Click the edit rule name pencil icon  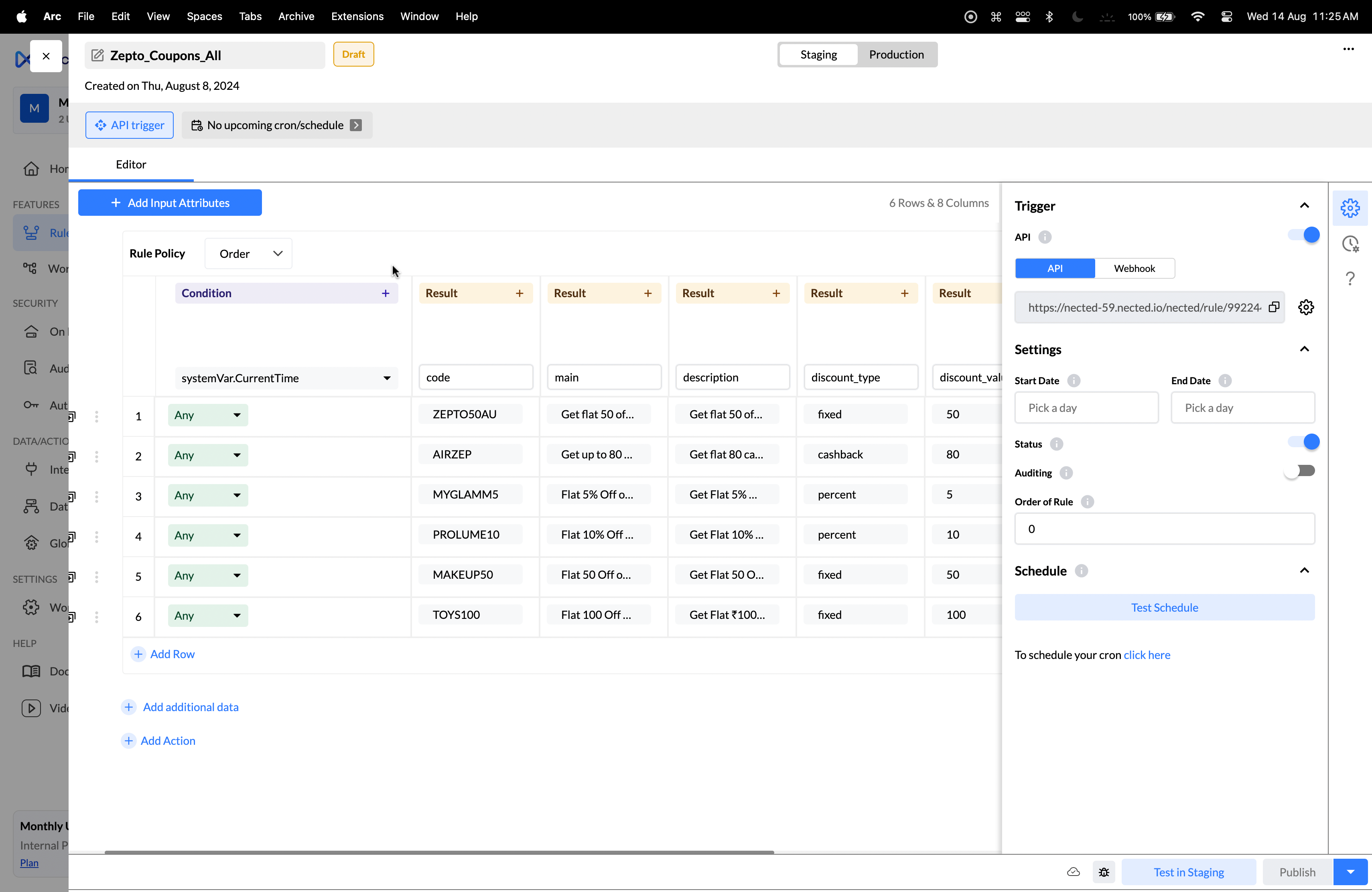pos(98,55)
